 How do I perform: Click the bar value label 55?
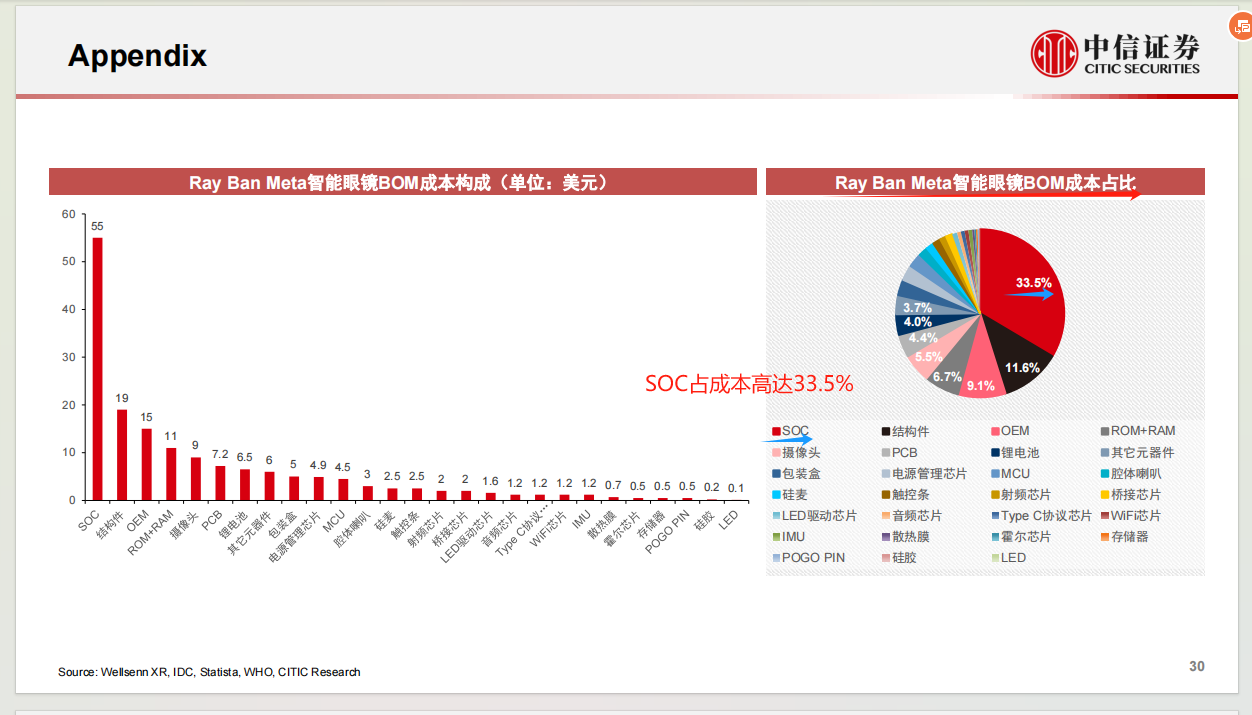(97, 226)
